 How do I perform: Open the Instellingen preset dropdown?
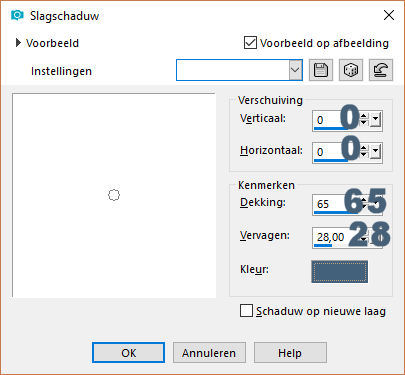[295, 70]
